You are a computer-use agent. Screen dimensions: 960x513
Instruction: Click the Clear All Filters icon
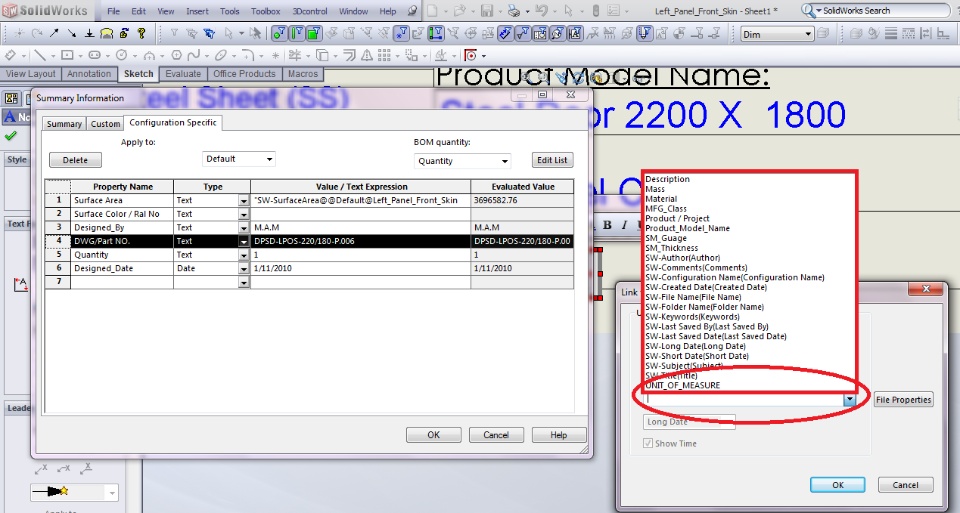pyautogui.click(x=192, y=34)
